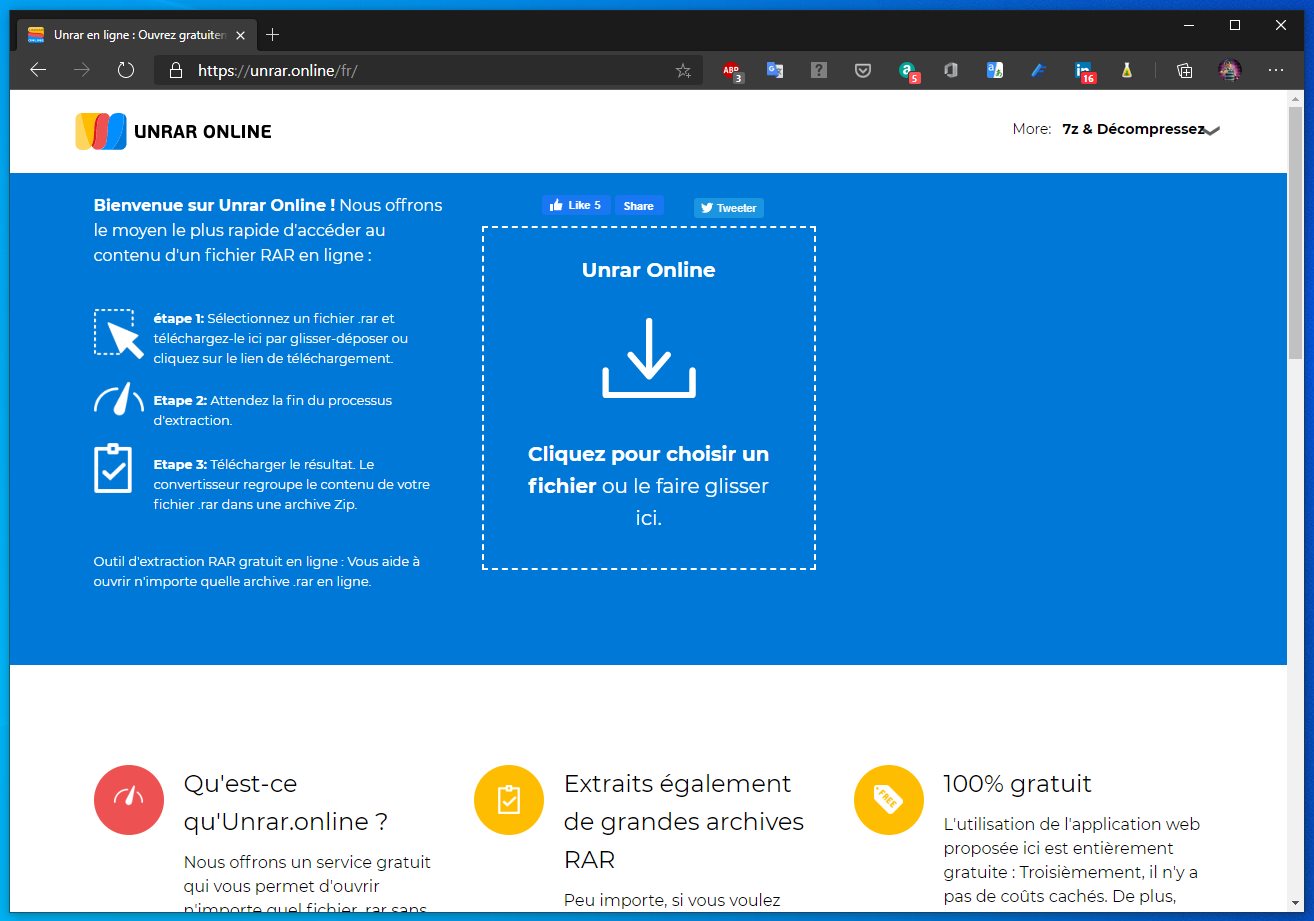Click the yellow FREE tag icon
Image resolution: width=1314 pixels, height=921 pixels.
889,800
